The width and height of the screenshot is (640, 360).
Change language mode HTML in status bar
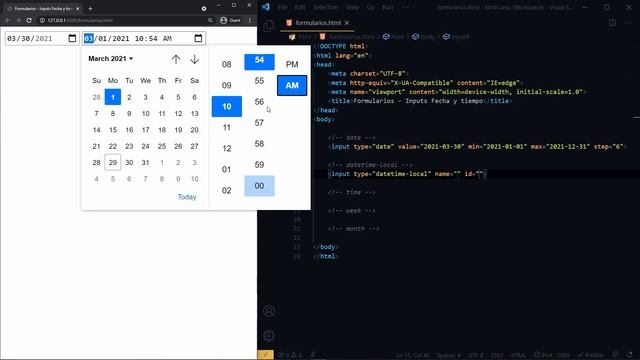518,355
